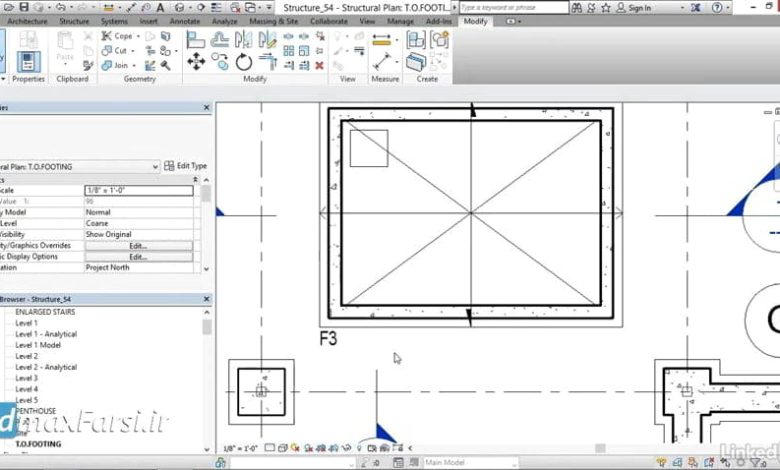Choose the Mirror - Pick Axis tool
The height and width of the screenshot is (470, 780).
[243, 40]
